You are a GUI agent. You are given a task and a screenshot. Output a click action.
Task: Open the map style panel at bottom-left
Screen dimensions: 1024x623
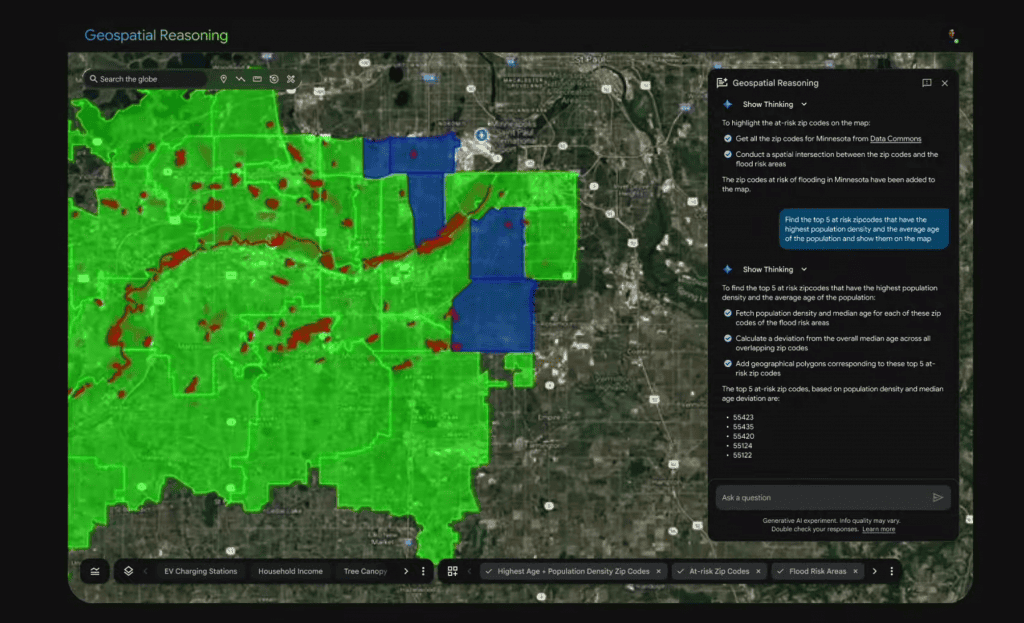point(94,571)
